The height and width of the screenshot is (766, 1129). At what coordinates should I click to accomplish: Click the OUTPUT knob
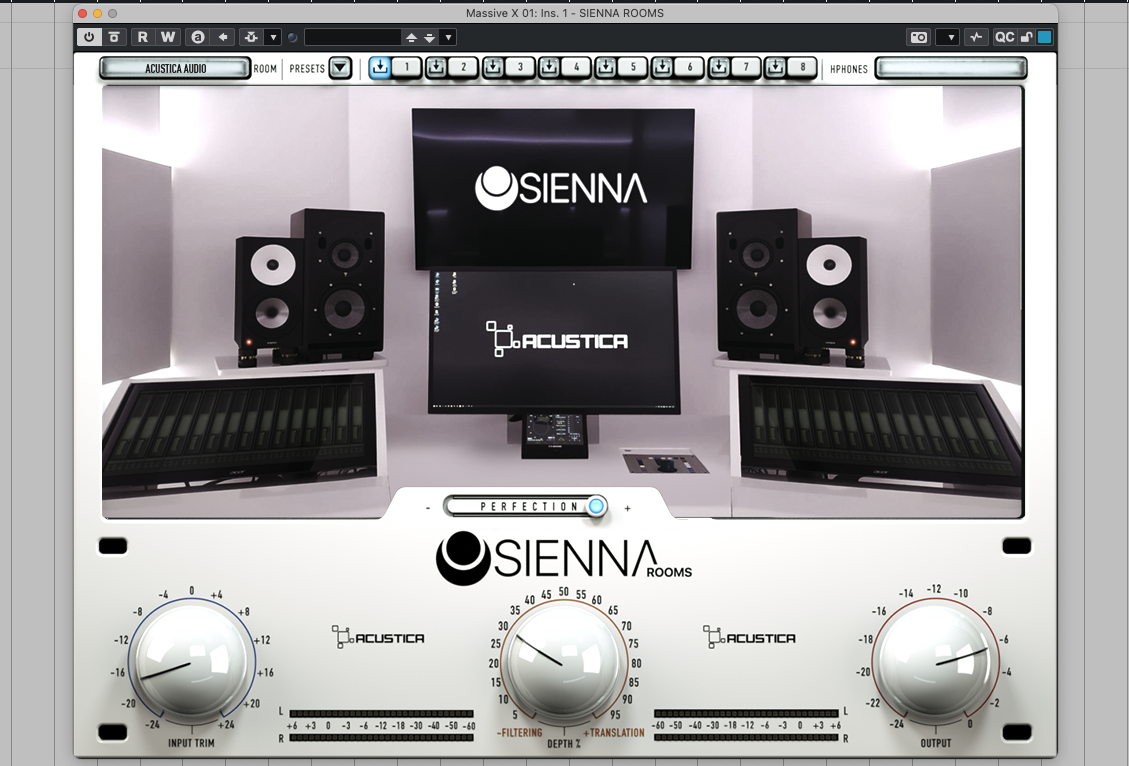(938, 661)
